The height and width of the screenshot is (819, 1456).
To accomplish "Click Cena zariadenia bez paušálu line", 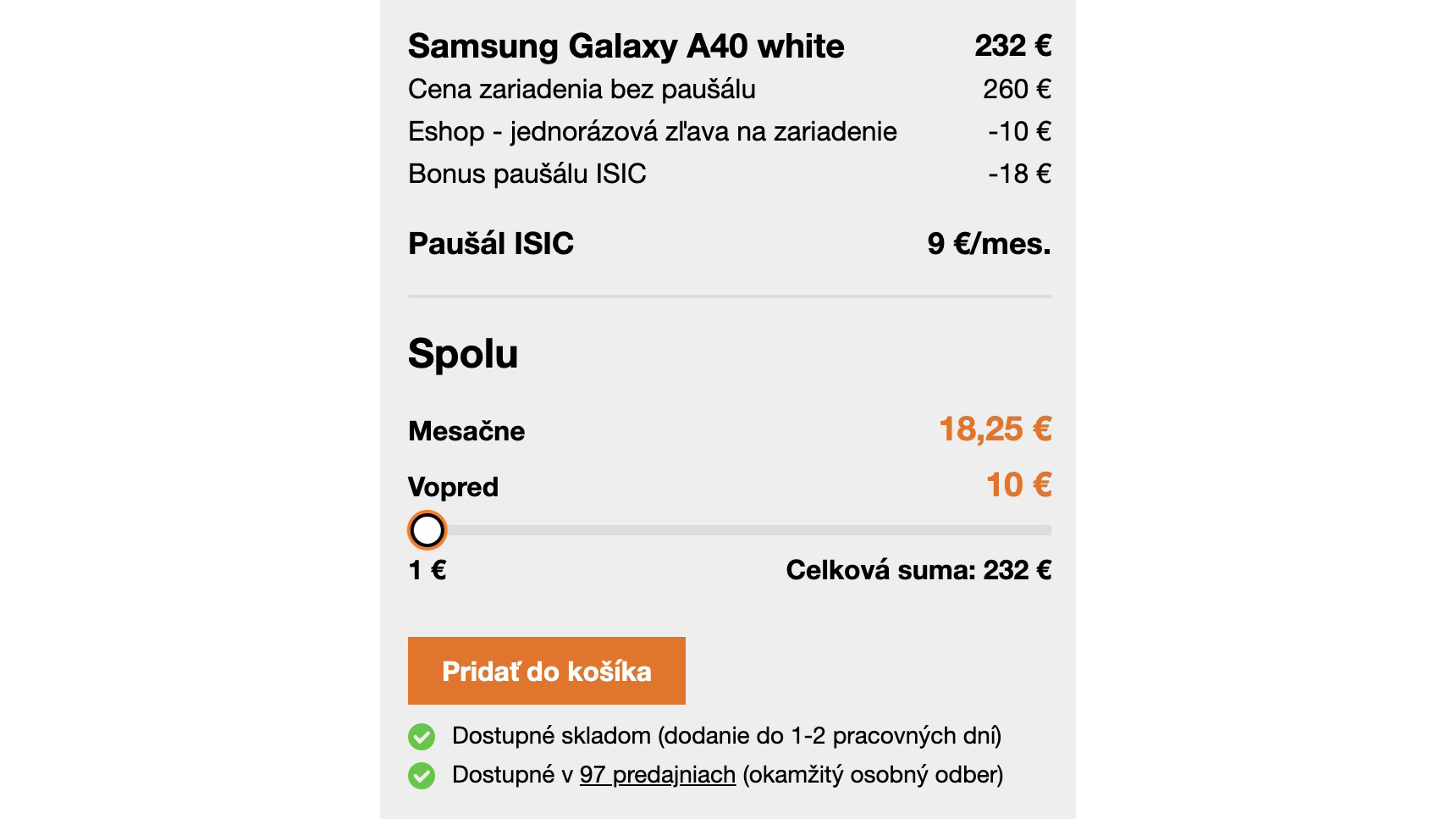I will [x=730, y=89].
